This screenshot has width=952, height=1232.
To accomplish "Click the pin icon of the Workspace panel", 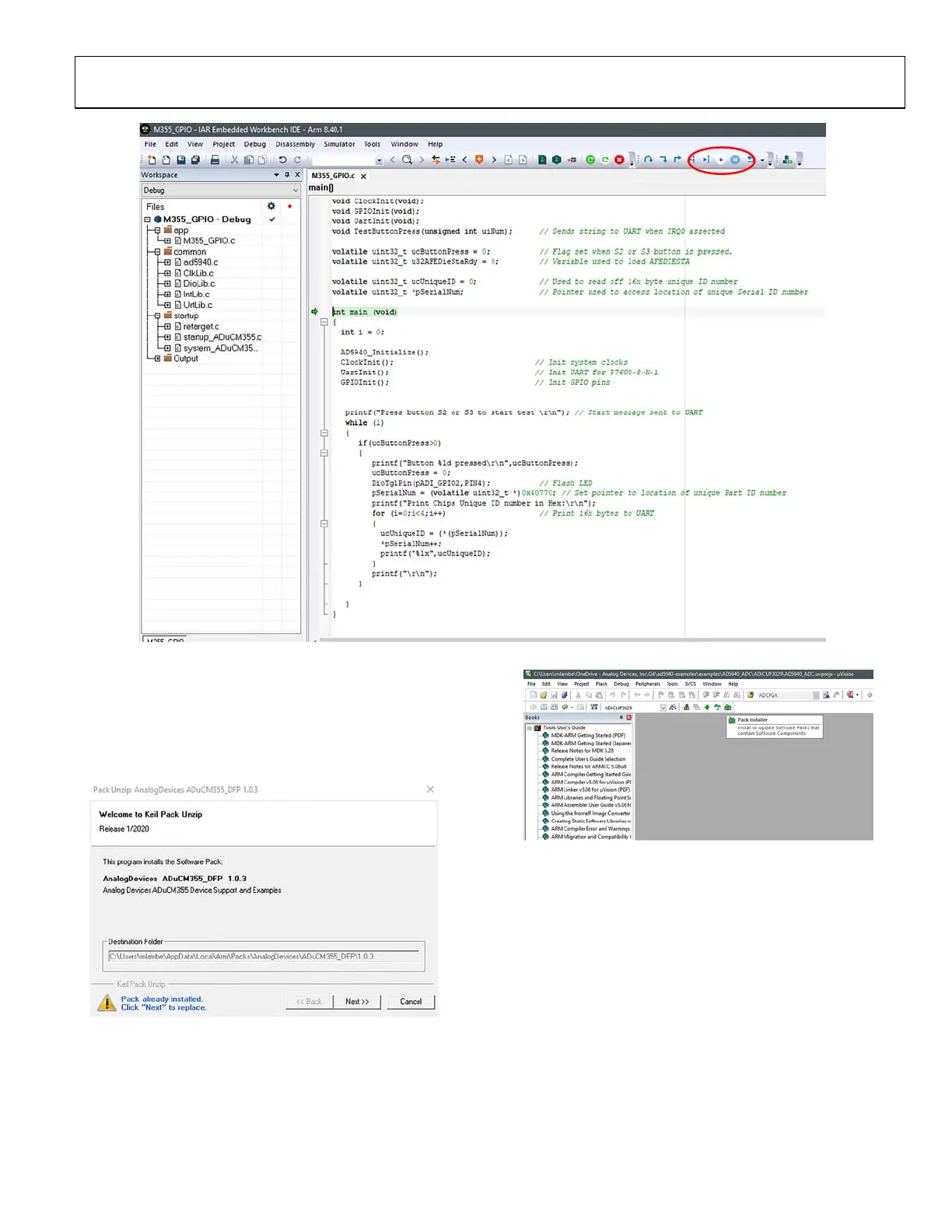I will pos(287,175).
